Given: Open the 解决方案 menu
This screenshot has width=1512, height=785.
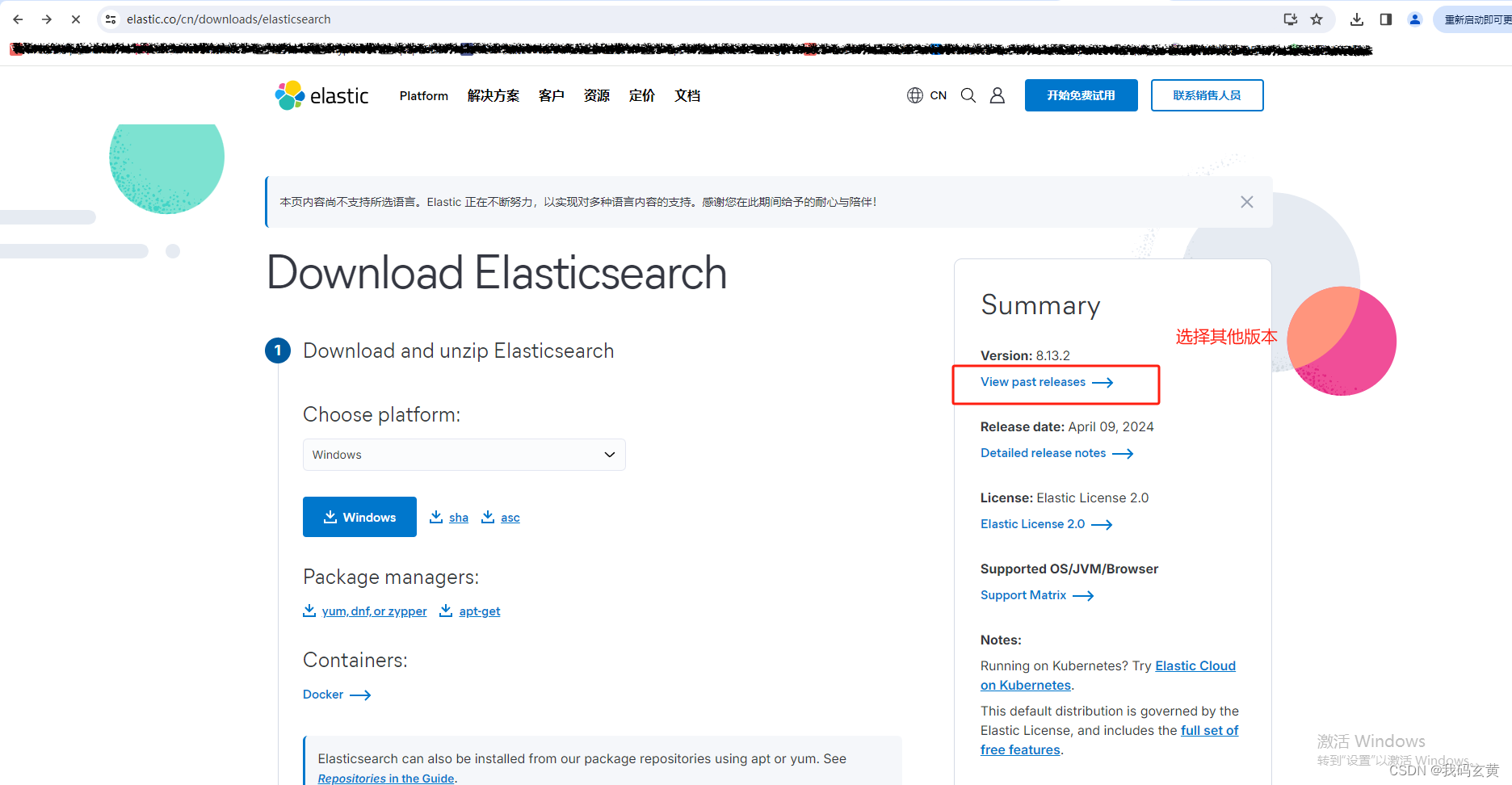Looking at the screenshot, I should 493,95.
